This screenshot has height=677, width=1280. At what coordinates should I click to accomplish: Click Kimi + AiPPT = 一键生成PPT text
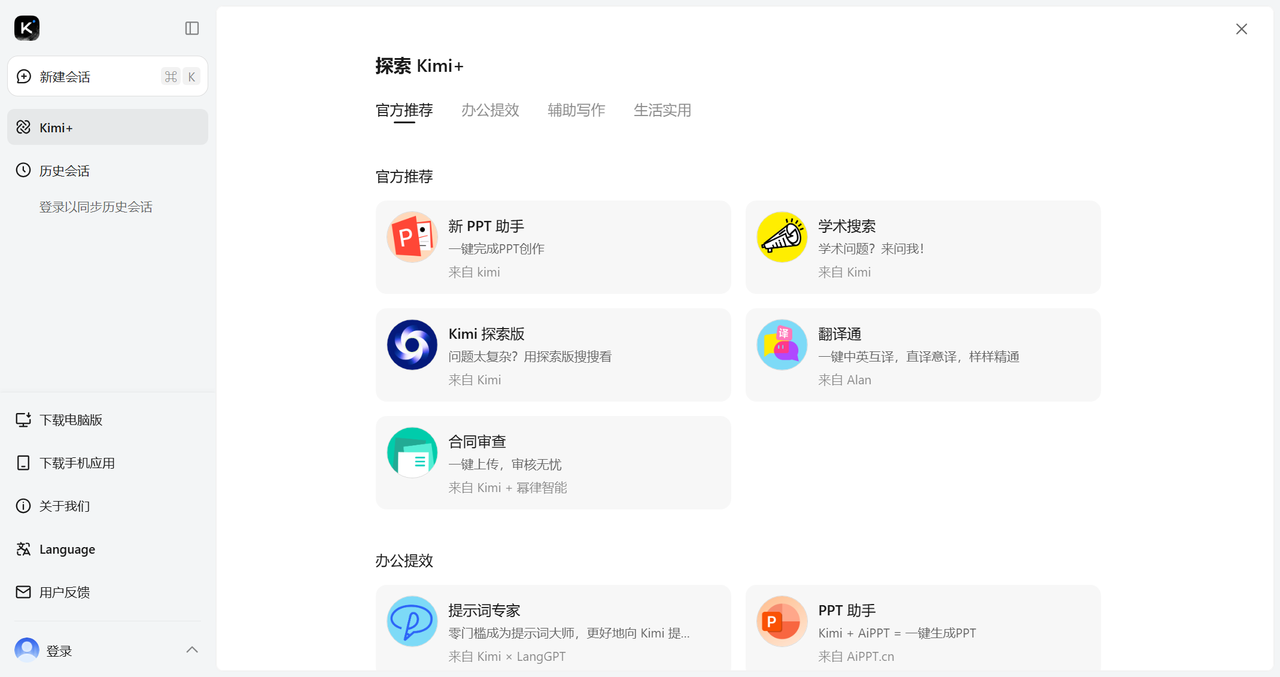point(897,633)
